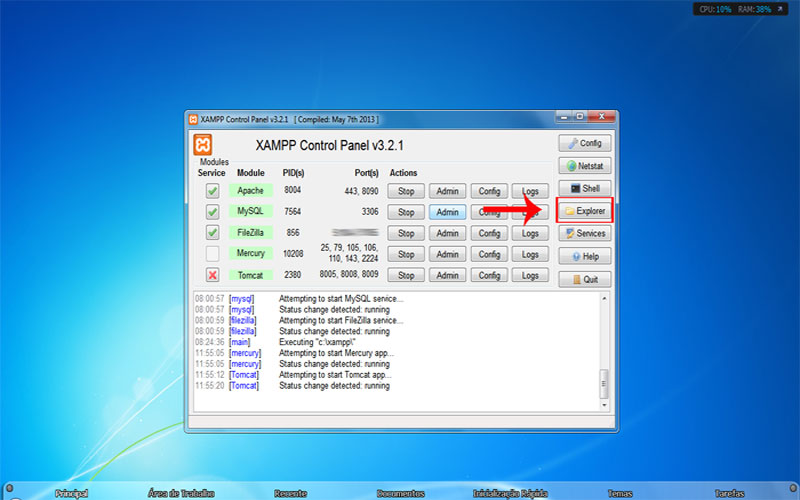Viewport: 800px width, 500px height.
Task: Open the Apache Logs dropdown
Action: pyautogui.click(x=530, y=191)
